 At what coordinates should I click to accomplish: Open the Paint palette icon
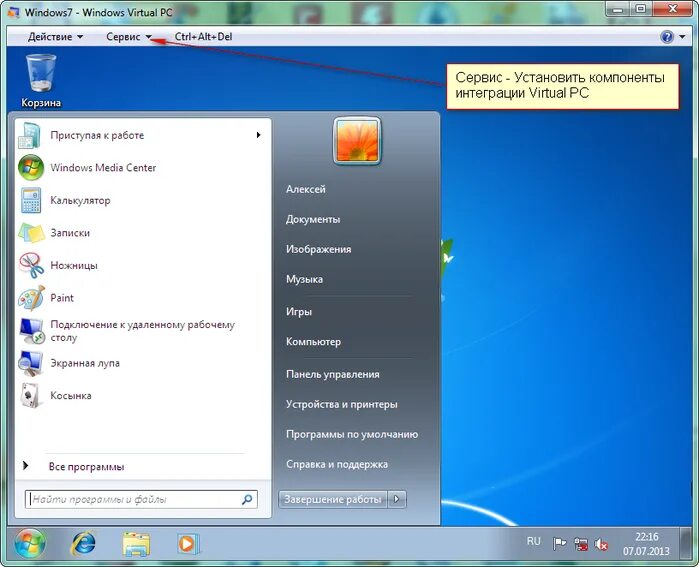point(31,298)
